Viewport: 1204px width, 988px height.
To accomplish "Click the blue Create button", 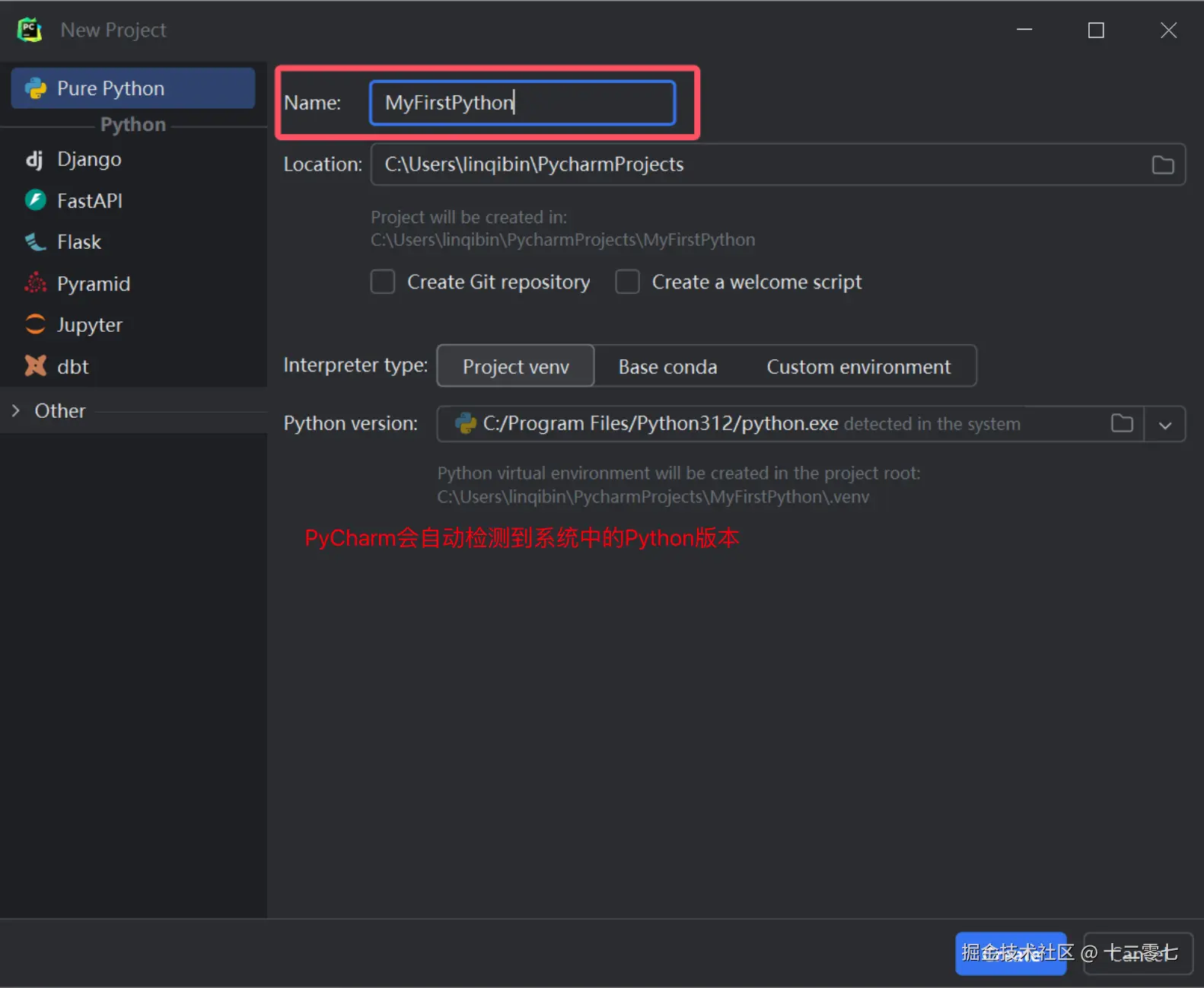I will [x=1011, y=953].
